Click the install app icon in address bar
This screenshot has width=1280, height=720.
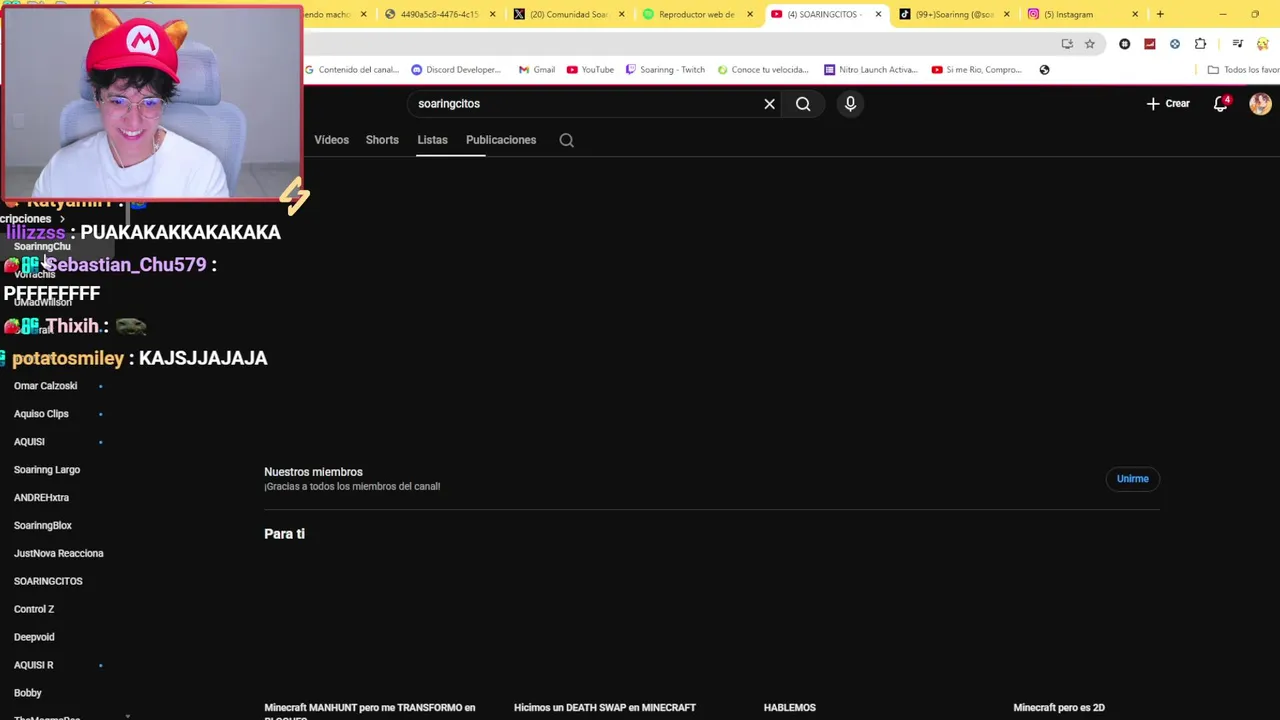[x=1067, y=44]
